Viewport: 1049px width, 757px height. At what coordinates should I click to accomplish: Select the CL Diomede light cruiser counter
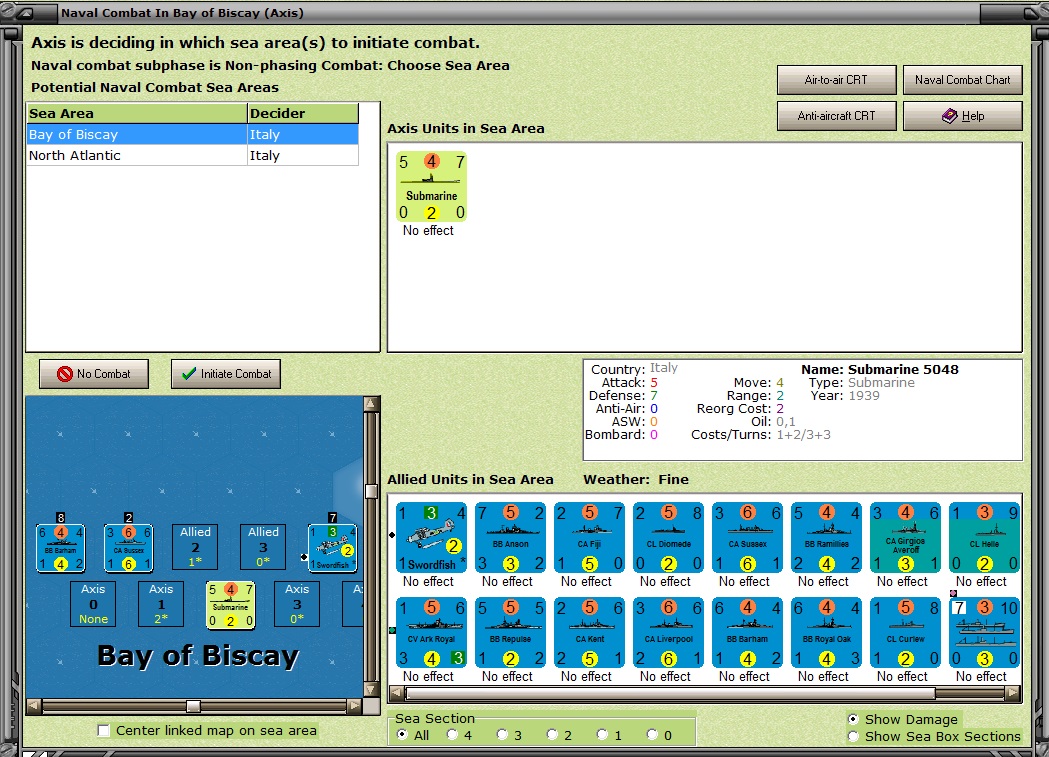click(x=668, y=538)
